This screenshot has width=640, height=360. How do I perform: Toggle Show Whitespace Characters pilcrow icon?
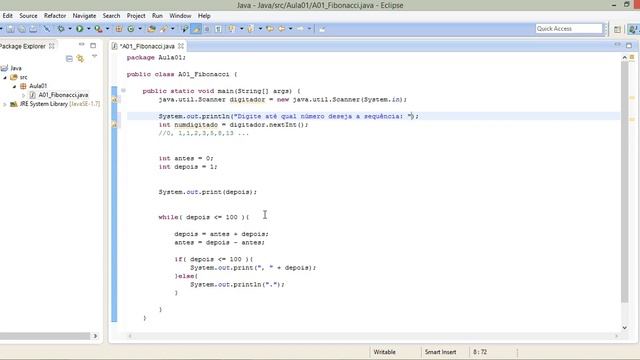pos(218,29)
